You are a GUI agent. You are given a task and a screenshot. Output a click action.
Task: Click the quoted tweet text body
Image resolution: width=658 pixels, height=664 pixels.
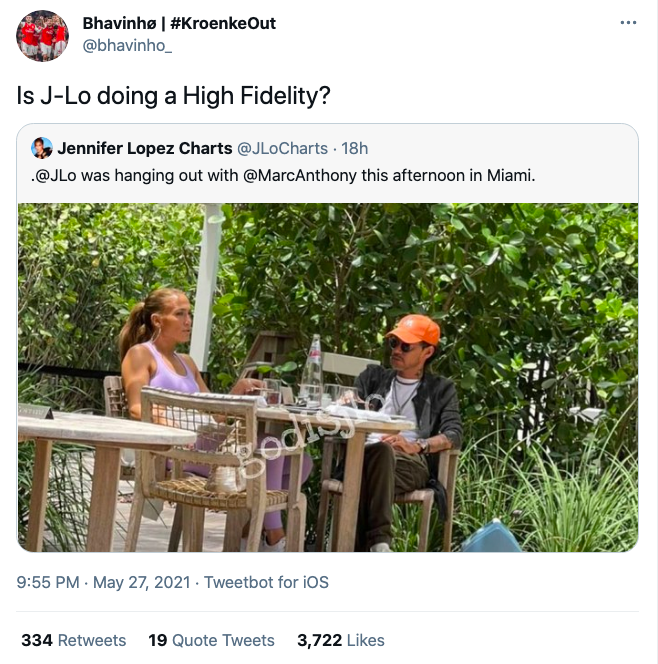click(x=283, y=175)
